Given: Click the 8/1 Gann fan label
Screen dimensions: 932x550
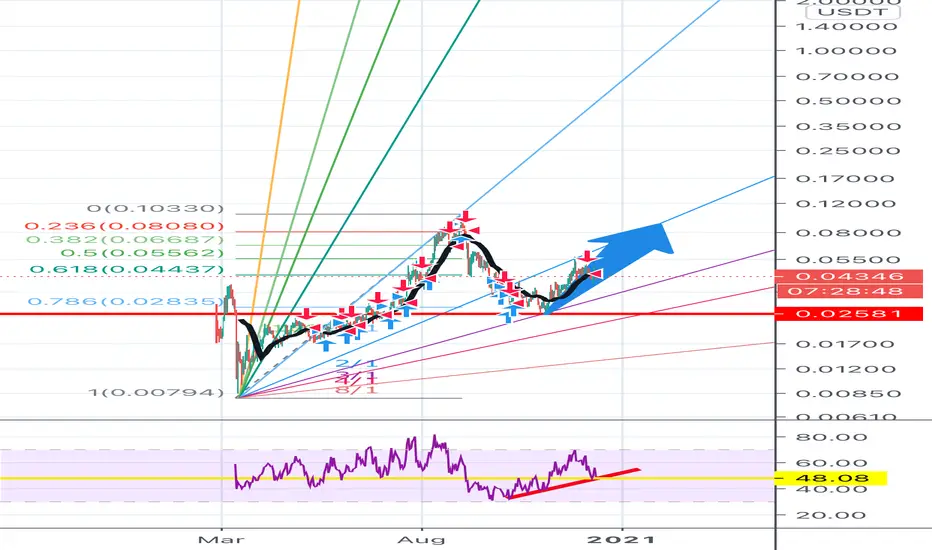Looking at the screenshot, I should [x=355, y=390].
